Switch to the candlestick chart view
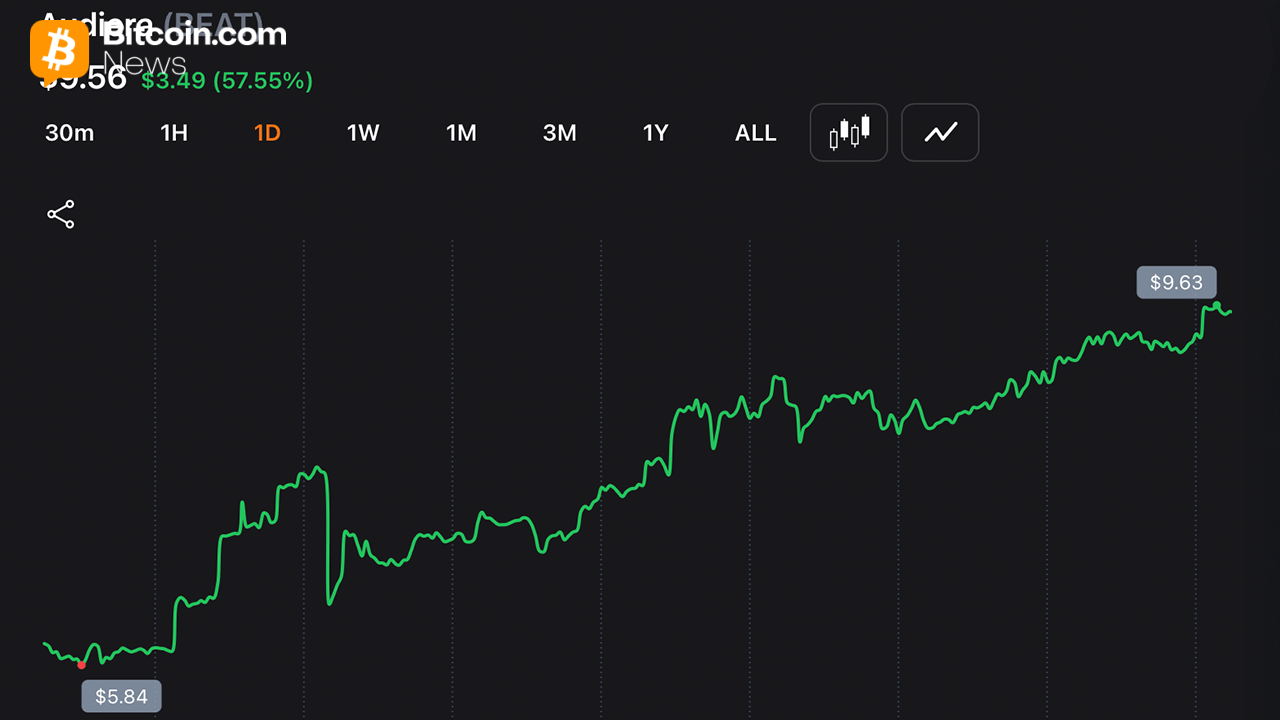This screenshot has height=720, width=1280. click(x=849, y=132)
